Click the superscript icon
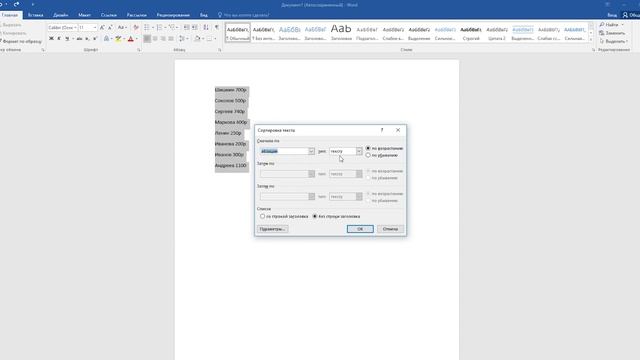640x360 pixels. click(x=95, y=38)
